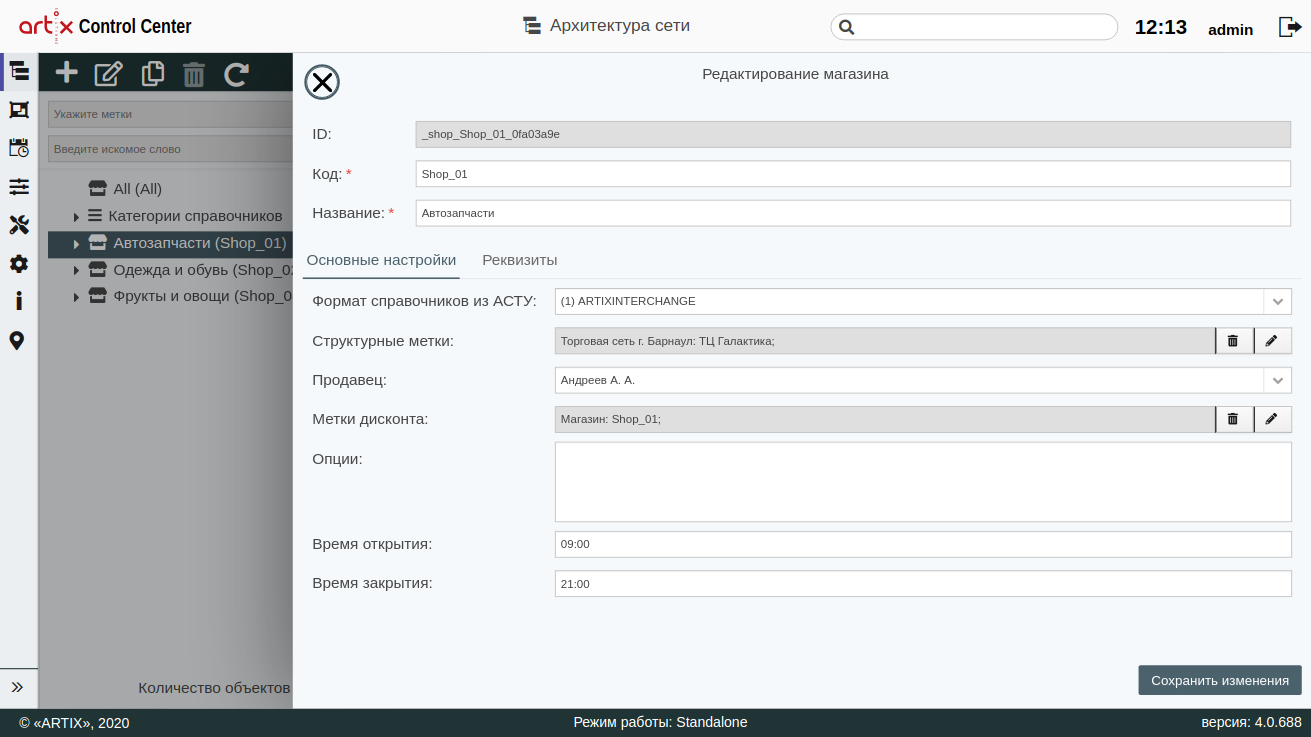Click the Время открытия field
This screenshot has height=737, width=1311.
[923, 544]
